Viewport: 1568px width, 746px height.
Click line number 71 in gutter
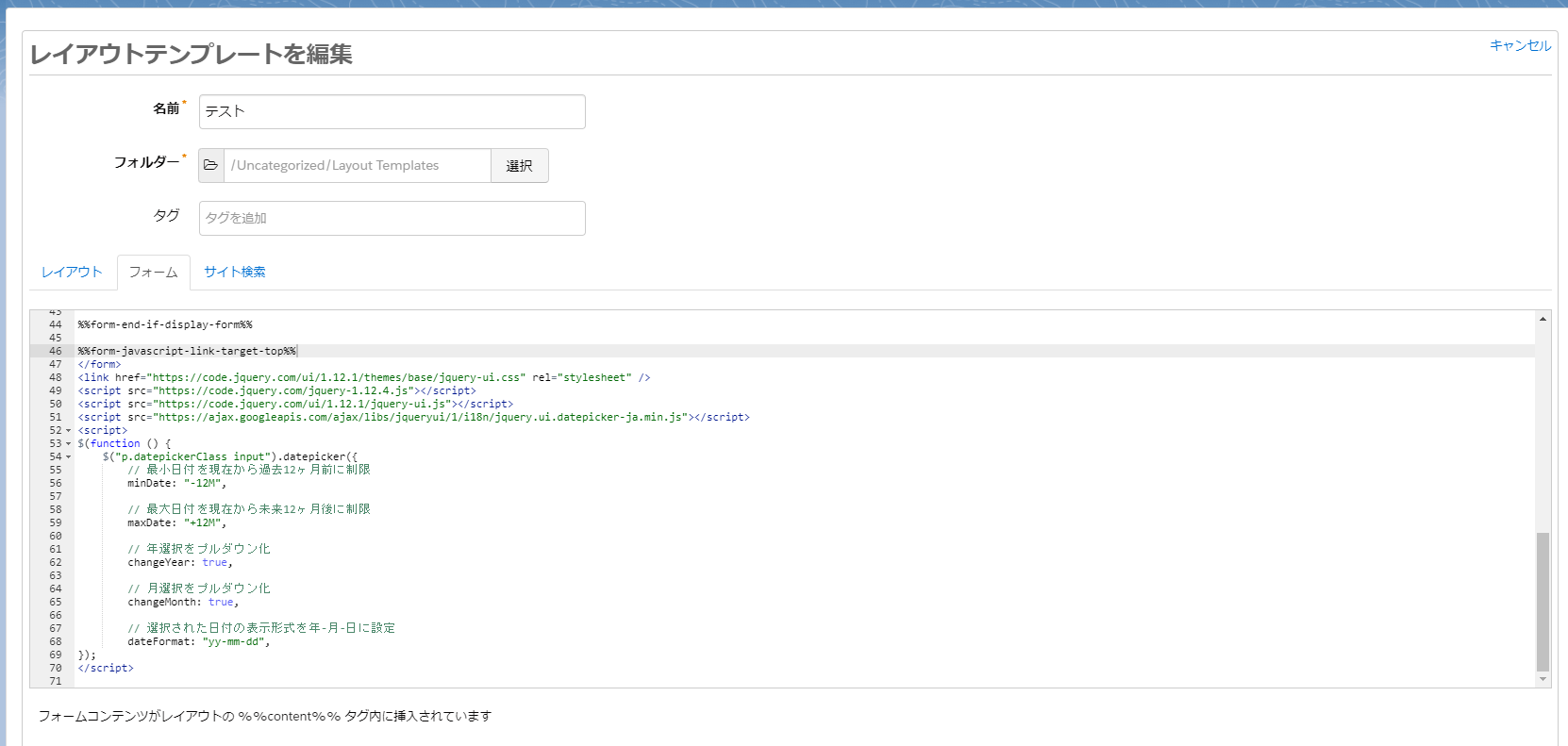tap(55, 681)
